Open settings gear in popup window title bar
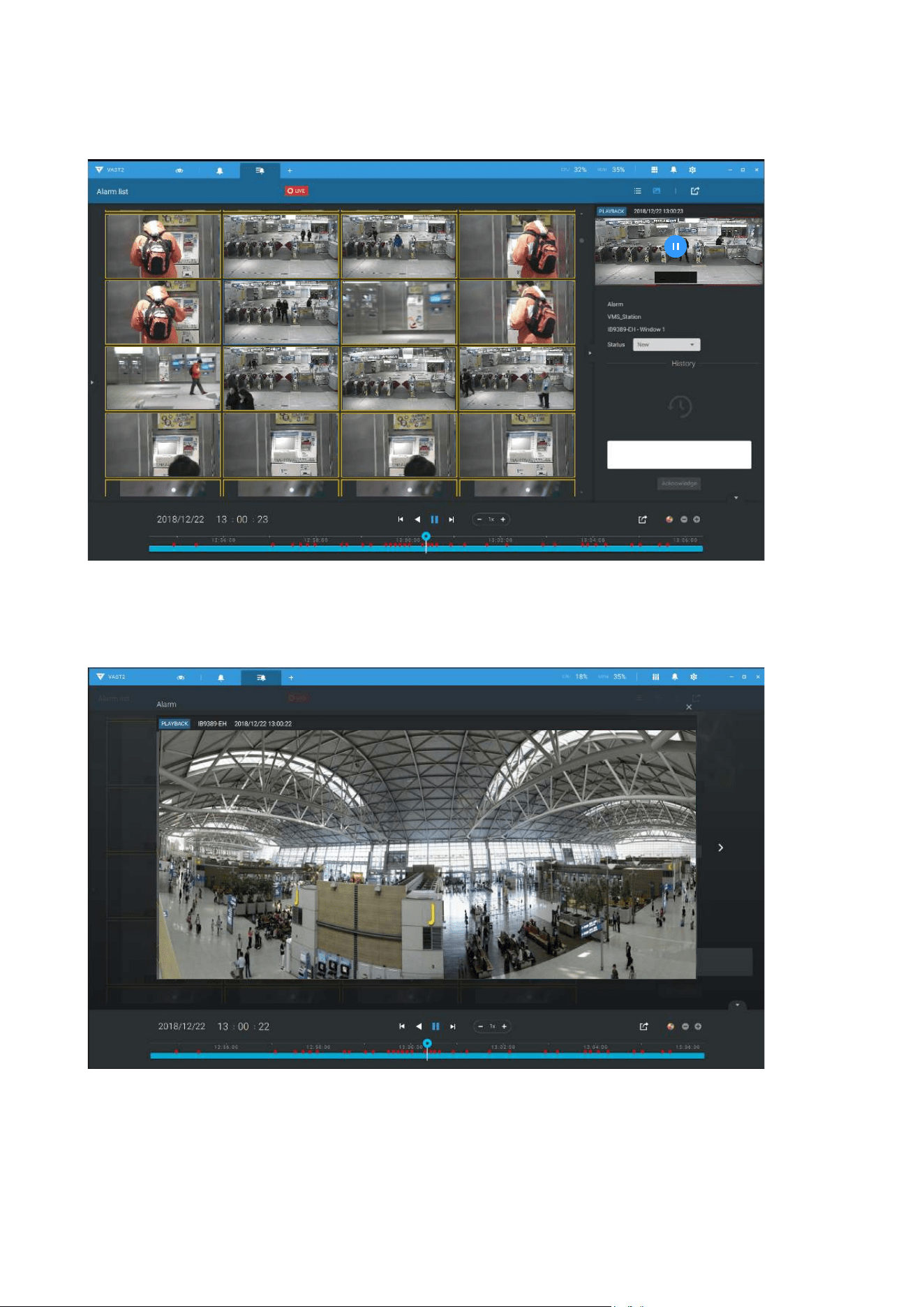Screen dimensions: 924x1307 pyautogui.click(x=694, y=677)
